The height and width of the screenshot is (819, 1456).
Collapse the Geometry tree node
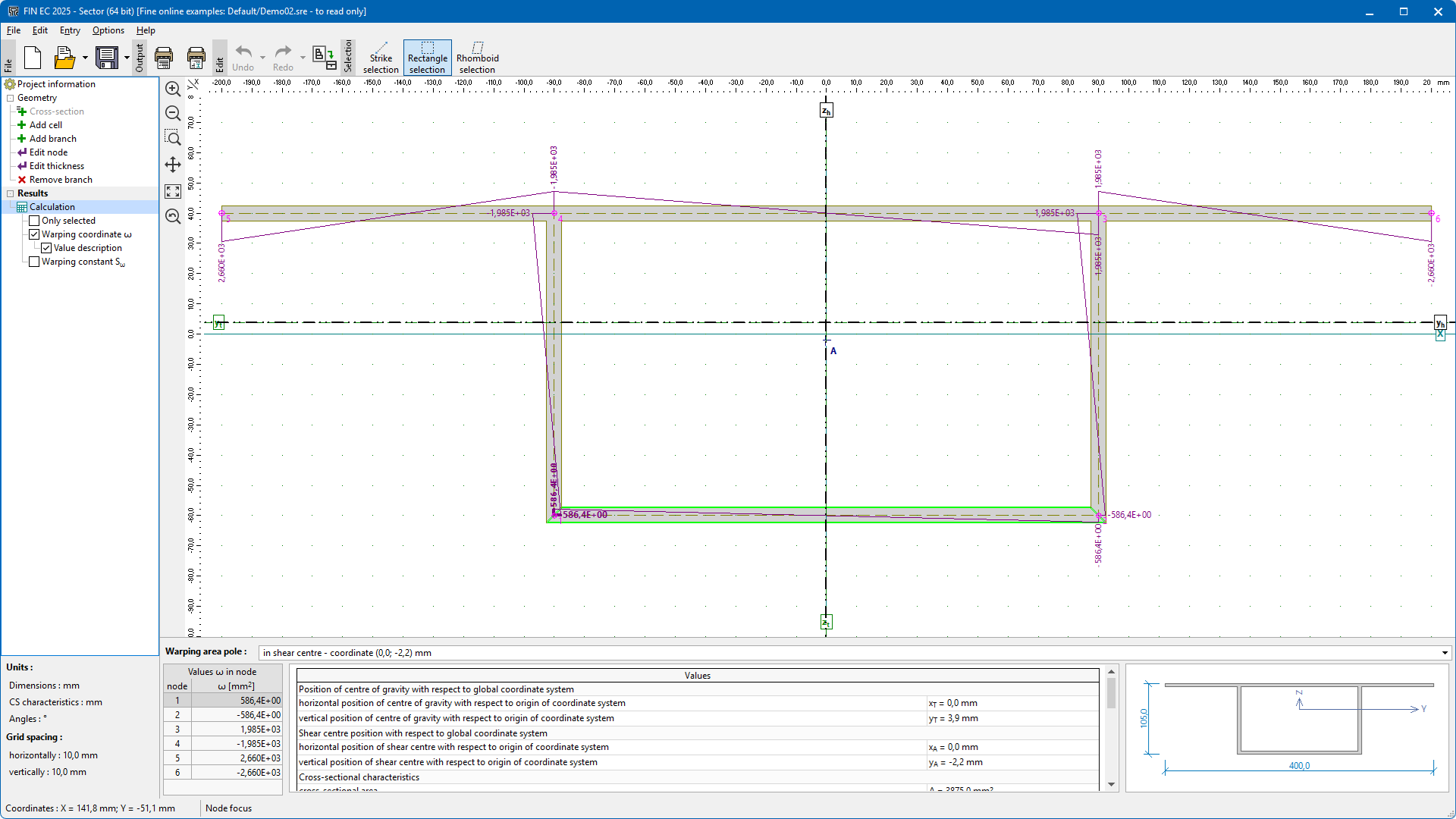coord(11,98)
